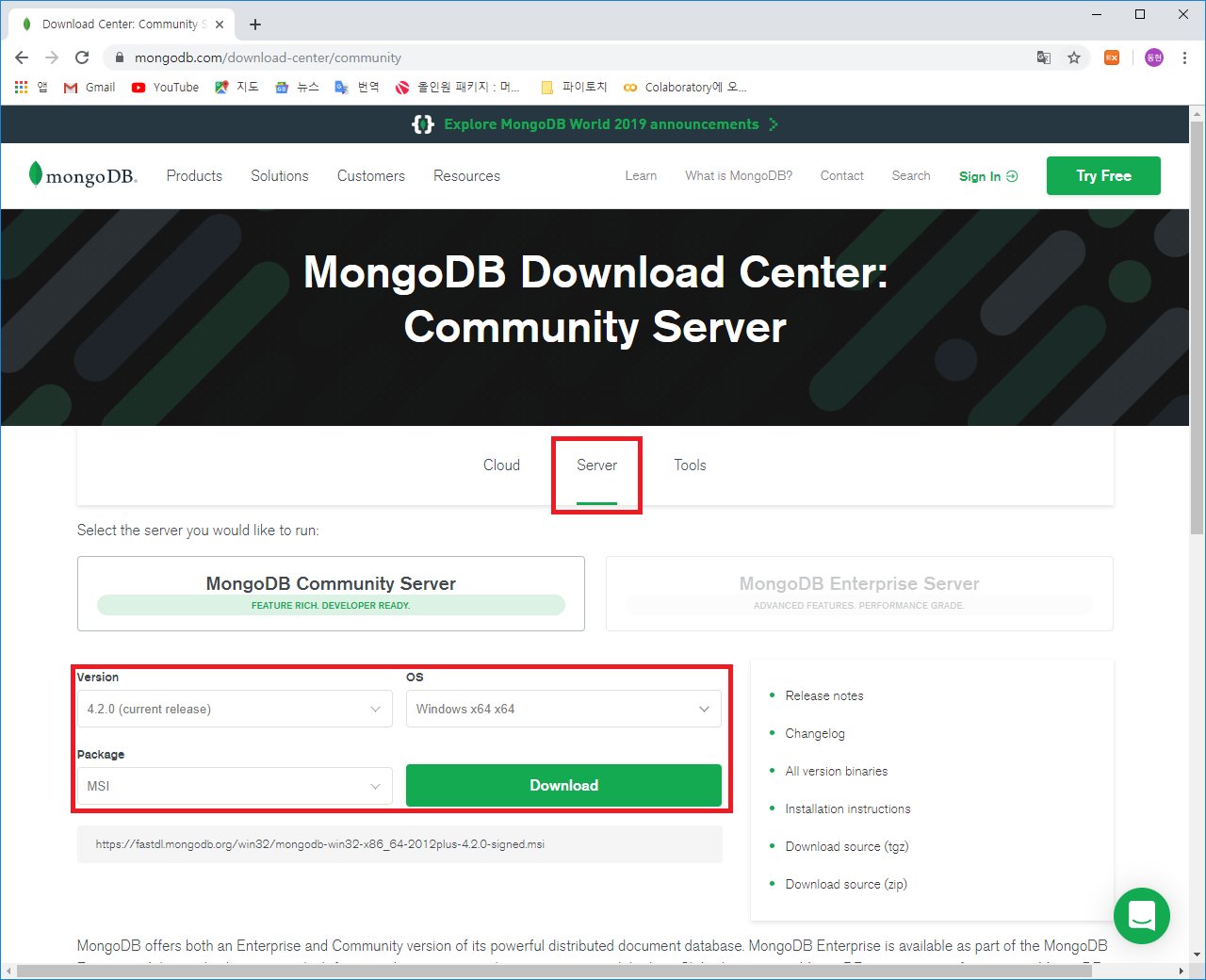Open the Apps grid bookmark icon
This screenshot has height=980, width=1206.
[22, 87]
